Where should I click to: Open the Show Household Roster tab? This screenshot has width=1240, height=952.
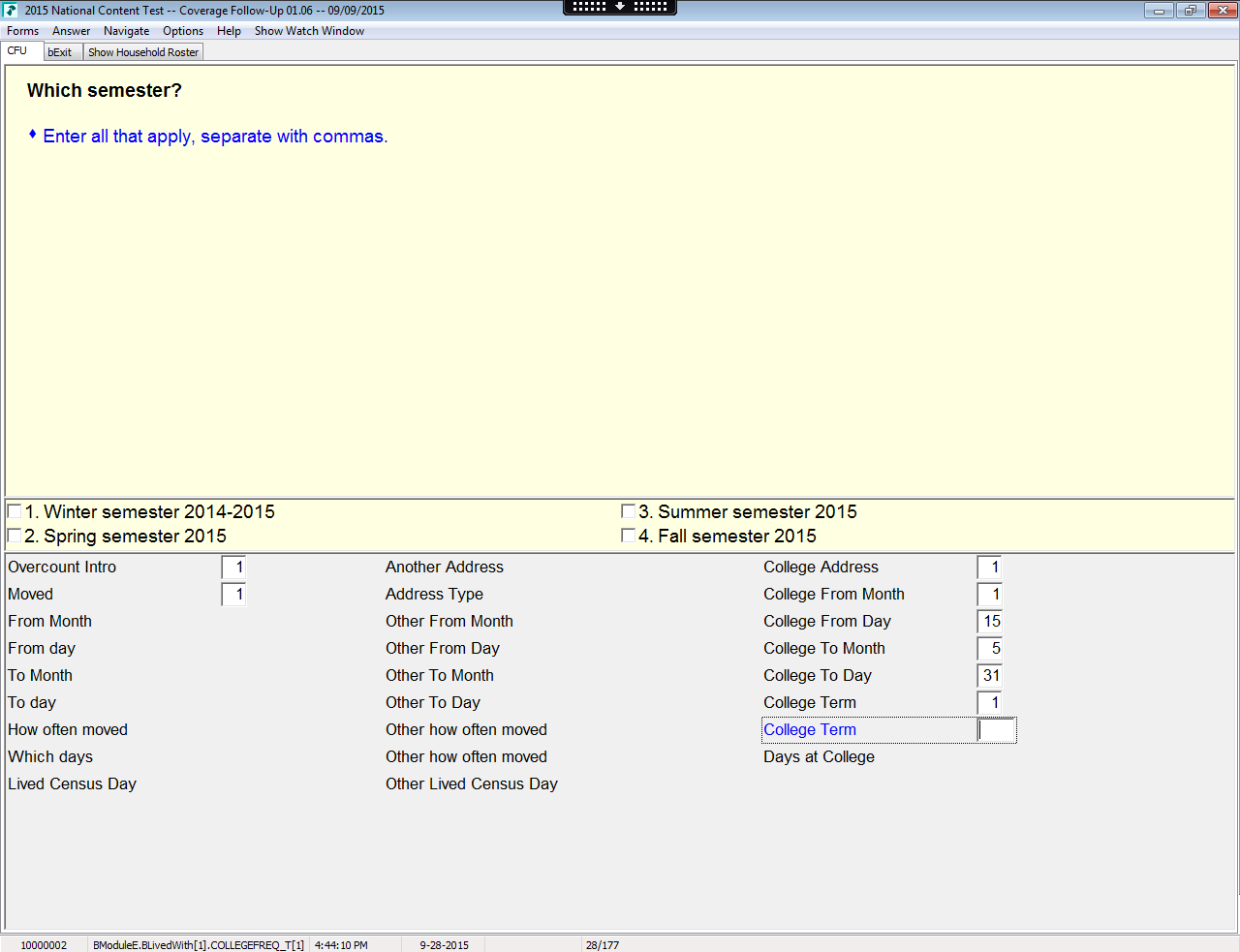(x=143, y=52)
